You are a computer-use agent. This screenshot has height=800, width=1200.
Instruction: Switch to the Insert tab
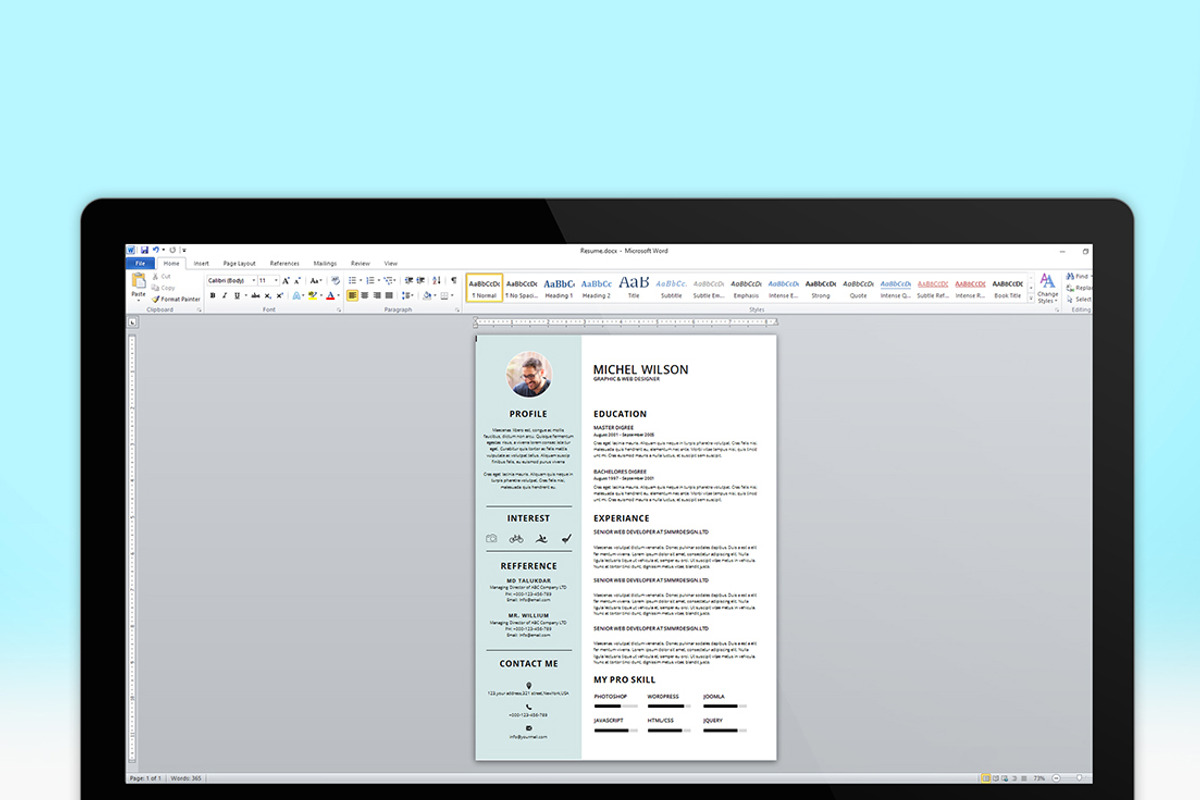pyautogui.click(x=201, y=263)
